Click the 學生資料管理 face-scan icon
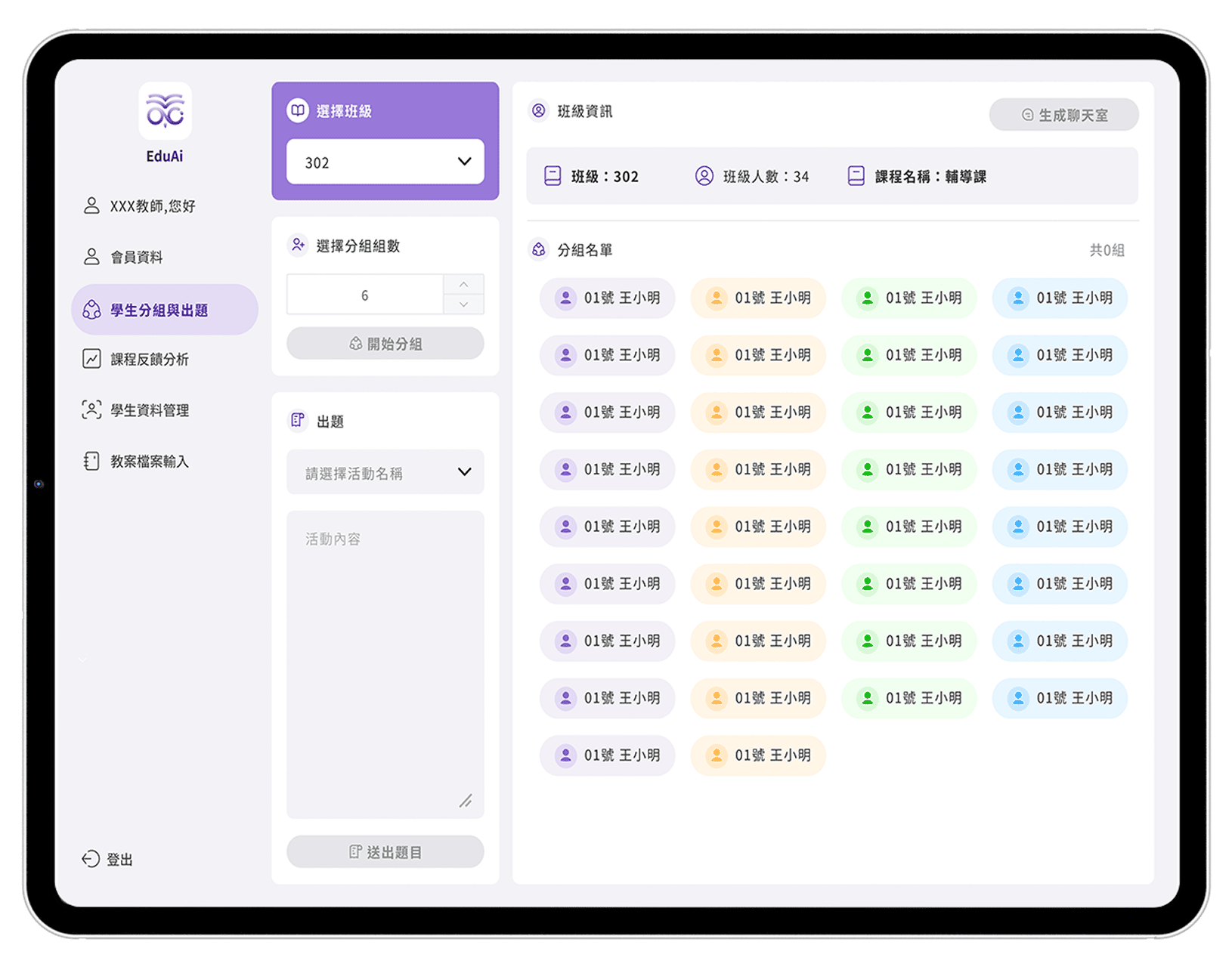This screenshot has height=970, width=1232. [91, 410]
